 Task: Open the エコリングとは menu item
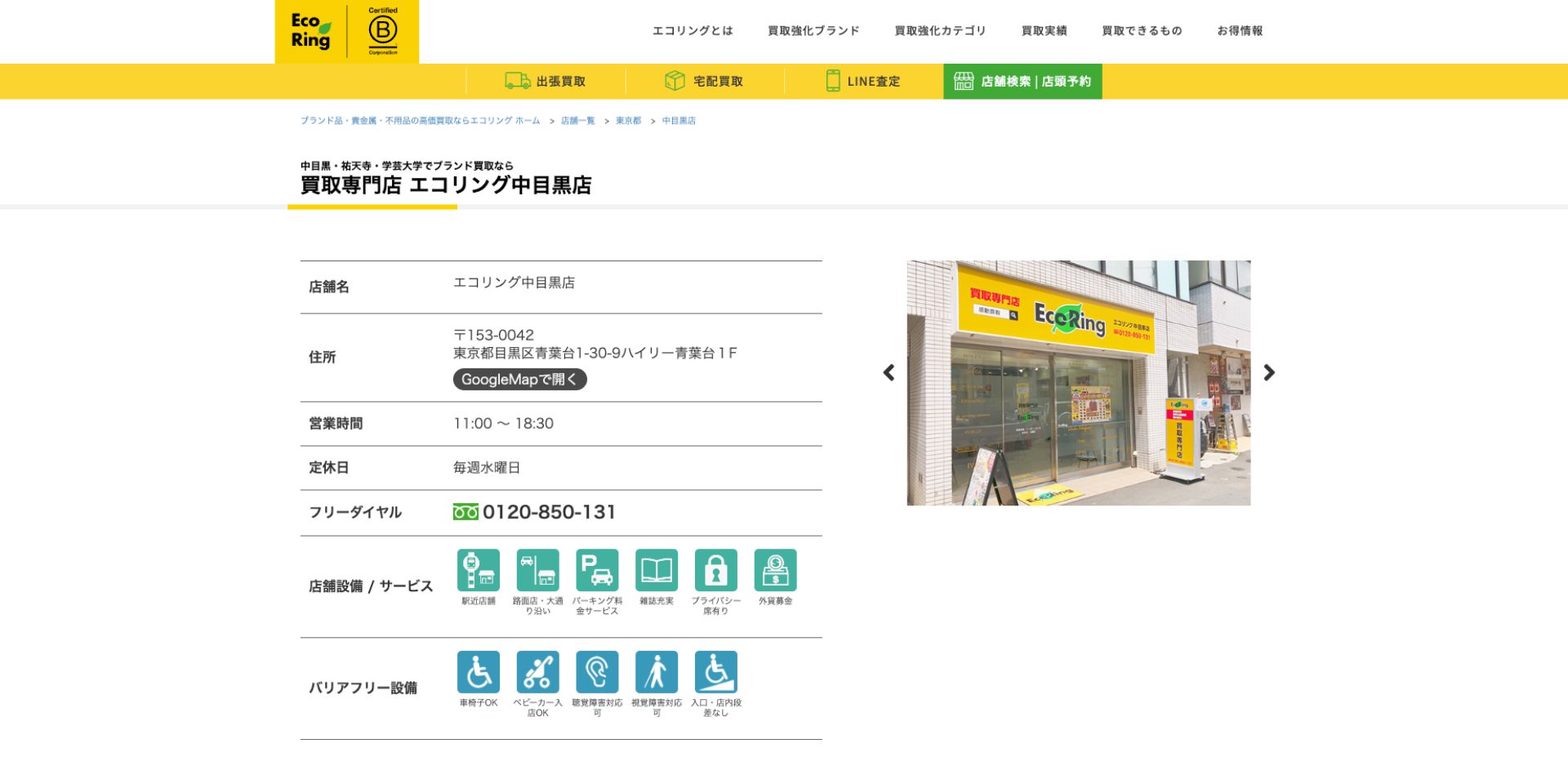[x=693, y=31]
